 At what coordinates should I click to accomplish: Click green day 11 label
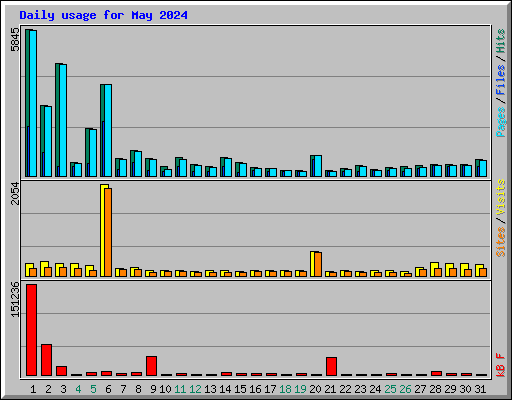tap(180, 389)
